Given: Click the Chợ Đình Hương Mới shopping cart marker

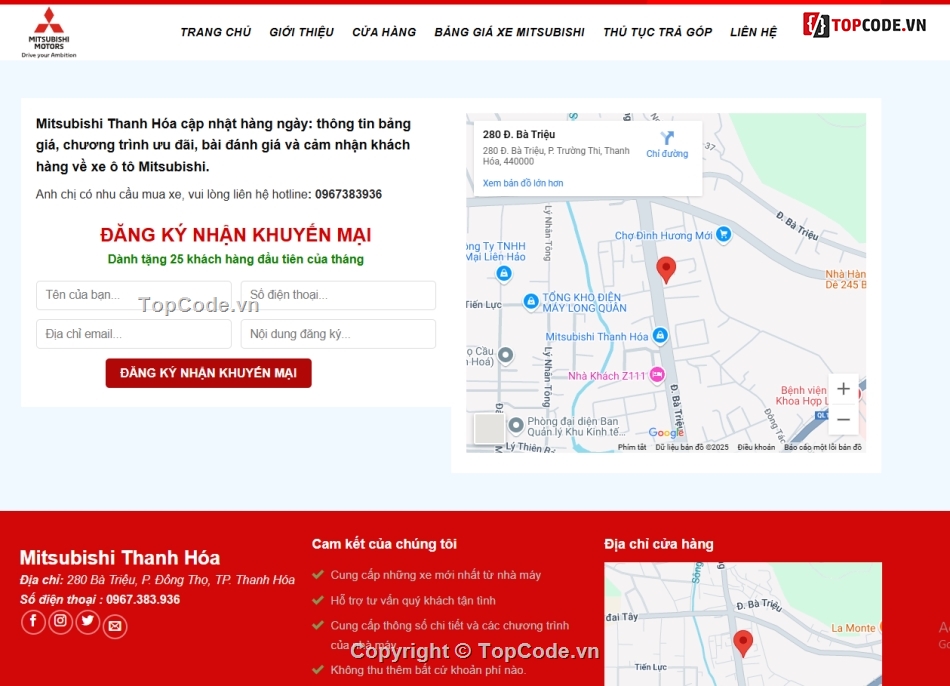Looking at the screenshot, I should [x=723, y=234].
